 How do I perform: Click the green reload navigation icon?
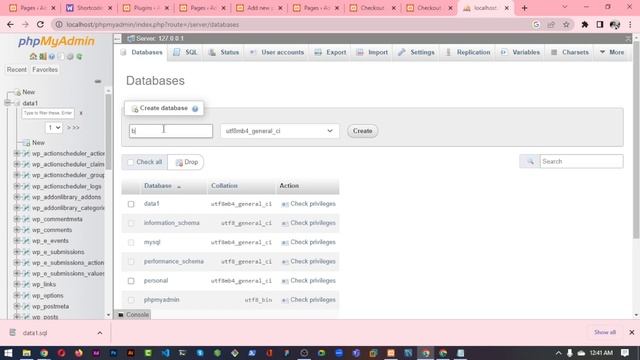(x=80, y=56)
